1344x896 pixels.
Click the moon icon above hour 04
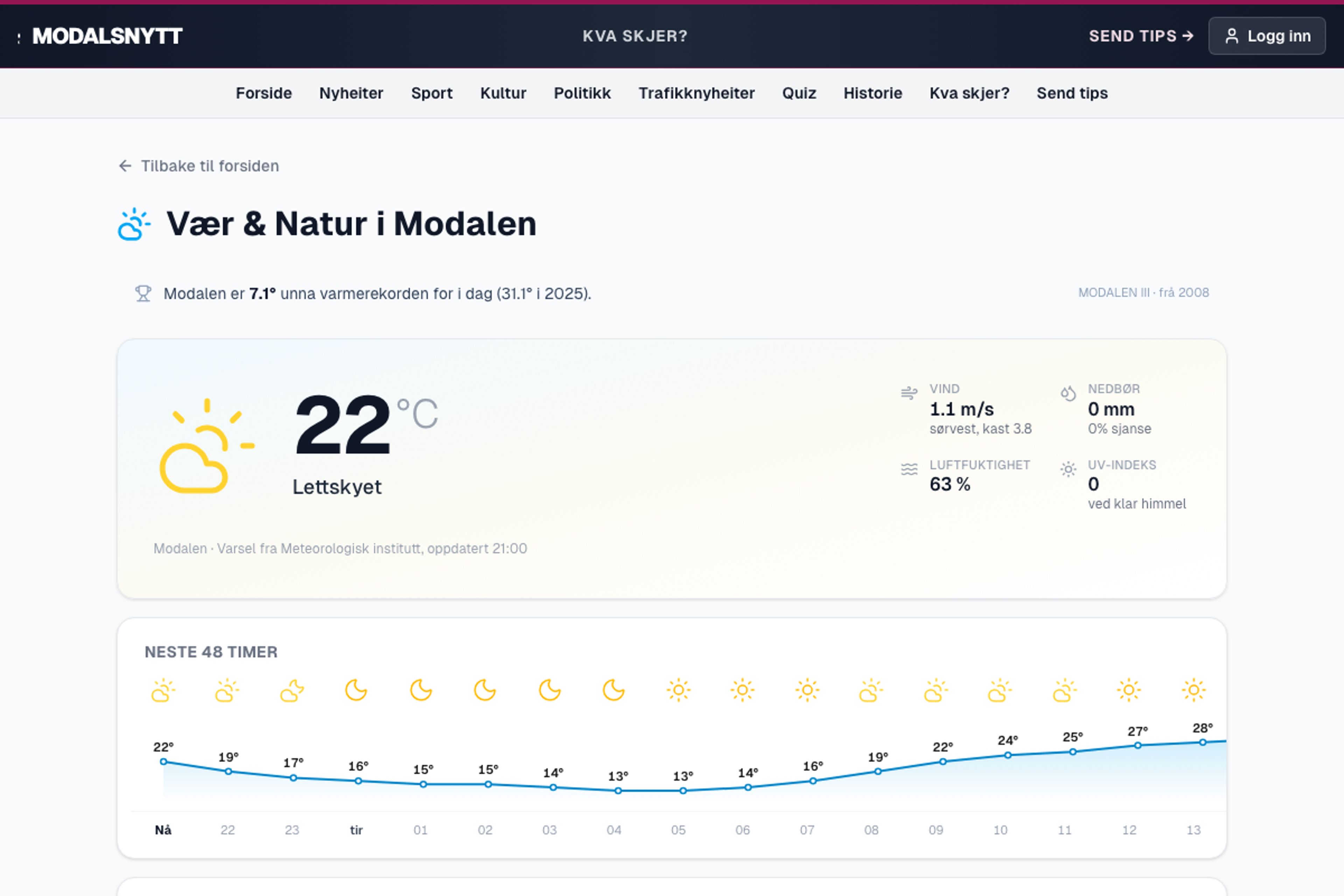coord(614,690)
